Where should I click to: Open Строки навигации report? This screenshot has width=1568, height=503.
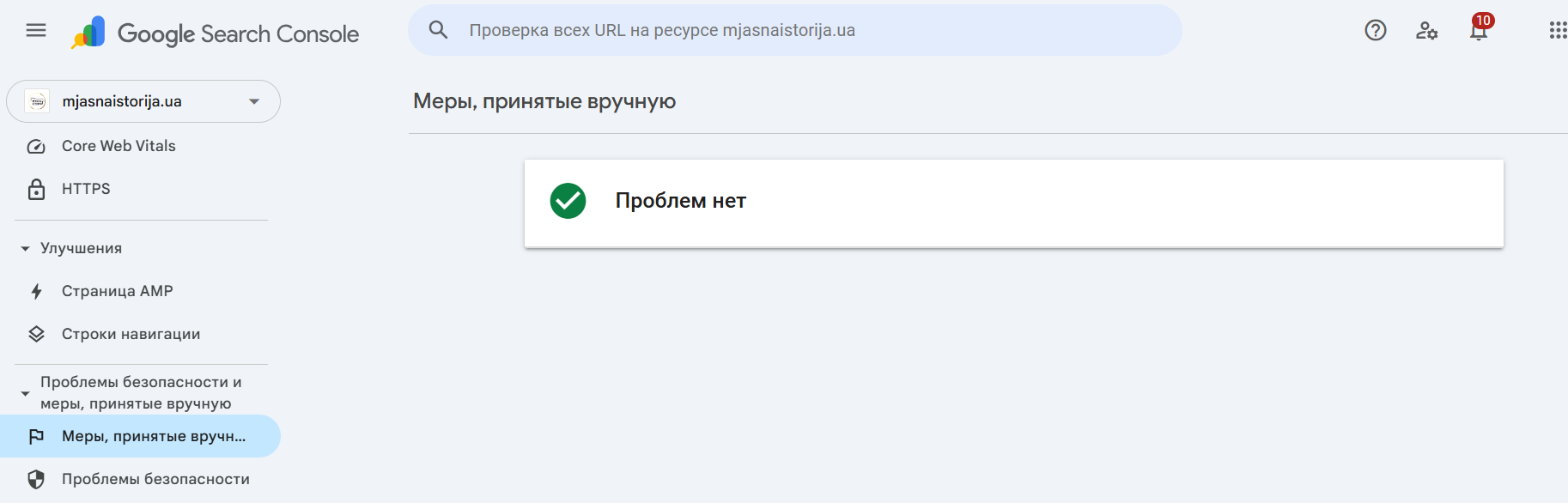click(x=131, y=334)
